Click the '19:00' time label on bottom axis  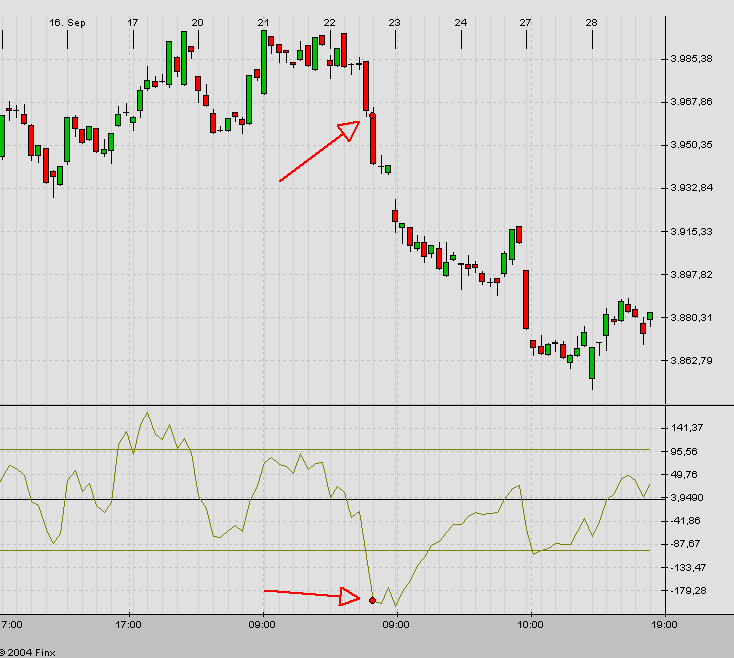tap(665, 624)
